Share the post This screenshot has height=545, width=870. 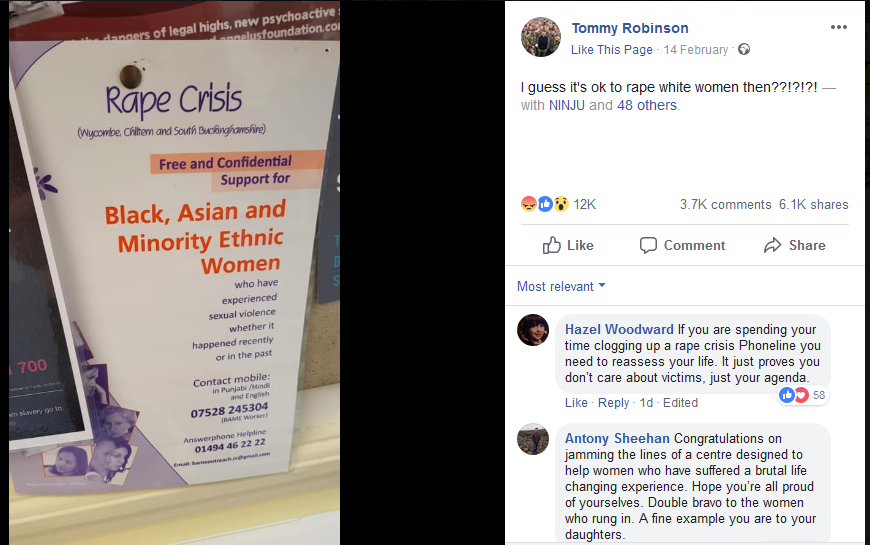[x=795, y=245]
